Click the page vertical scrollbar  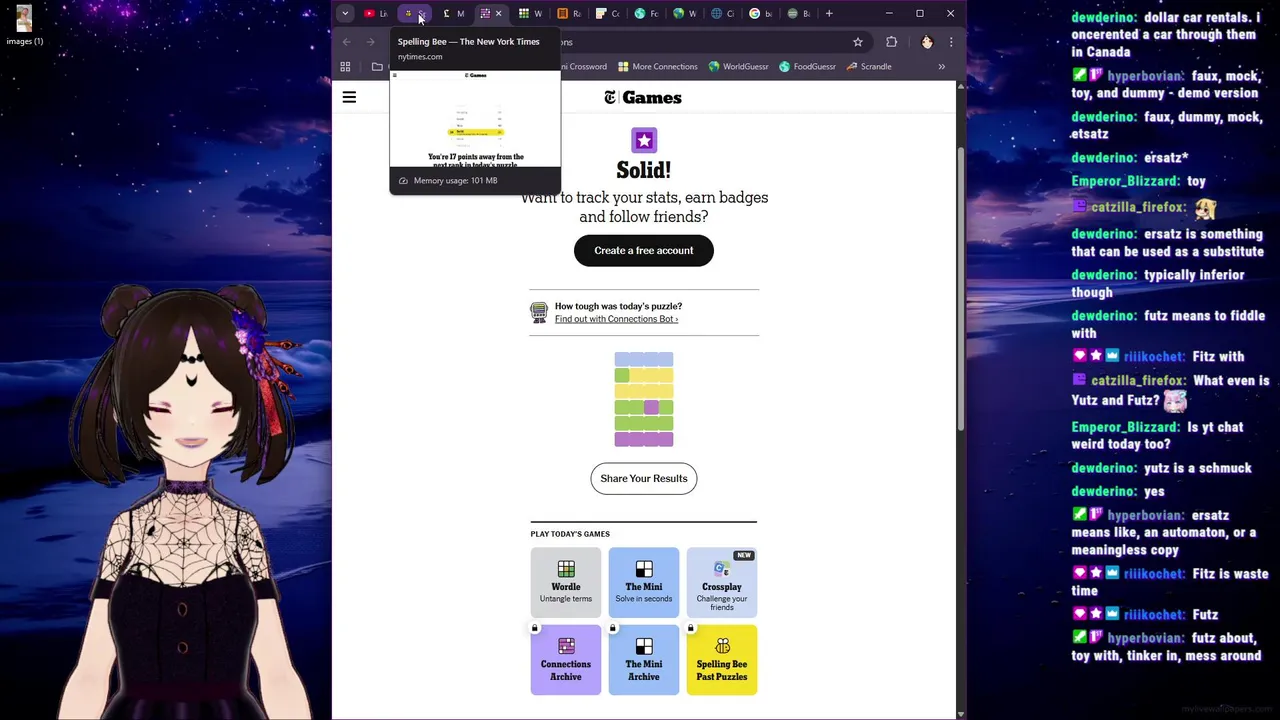961,290
